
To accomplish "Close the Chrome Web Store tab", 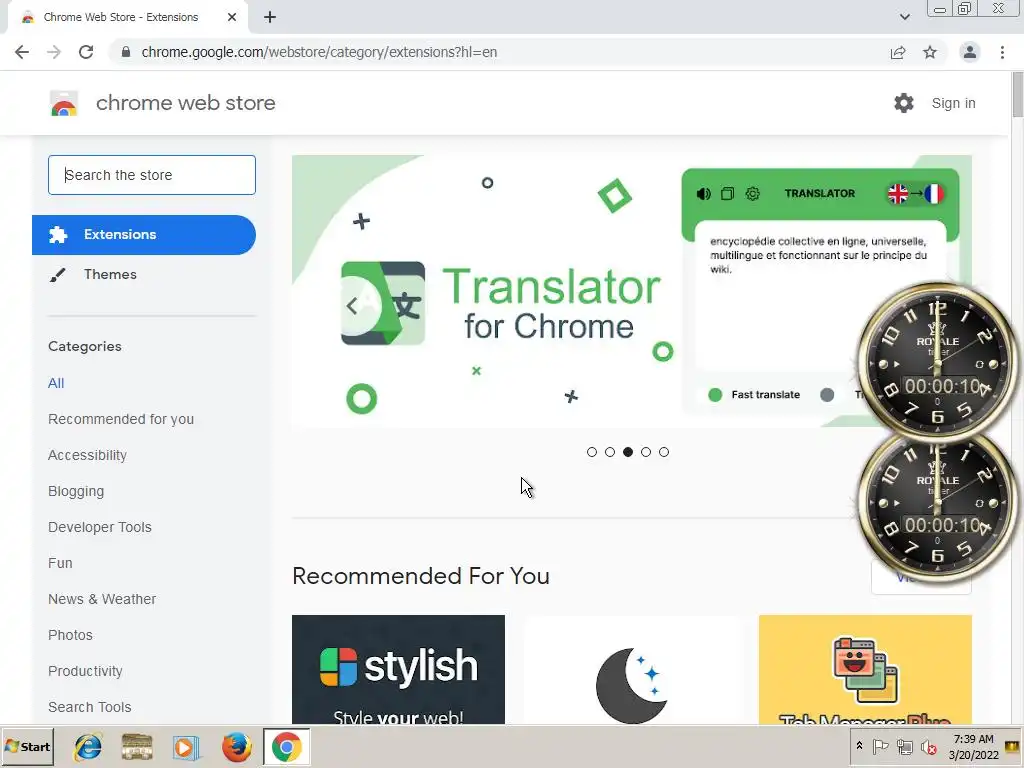I will [232, 18].
